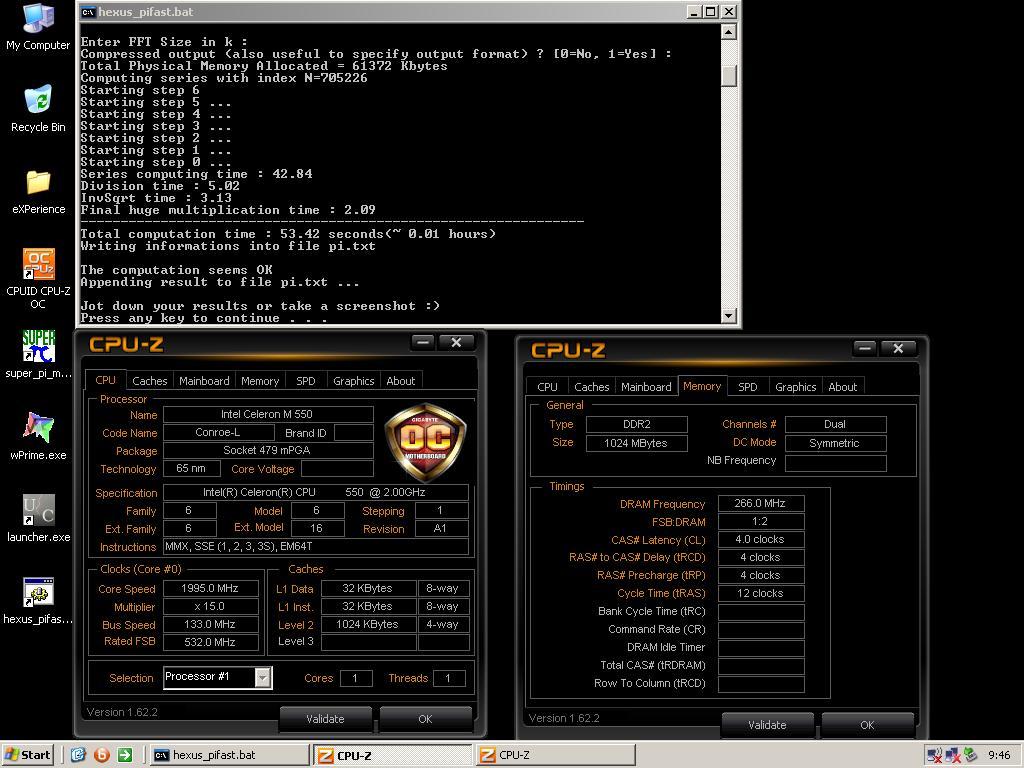
Task: Open the Mainboard tab in left CPU-Z
Action: [x=204, y=381]
